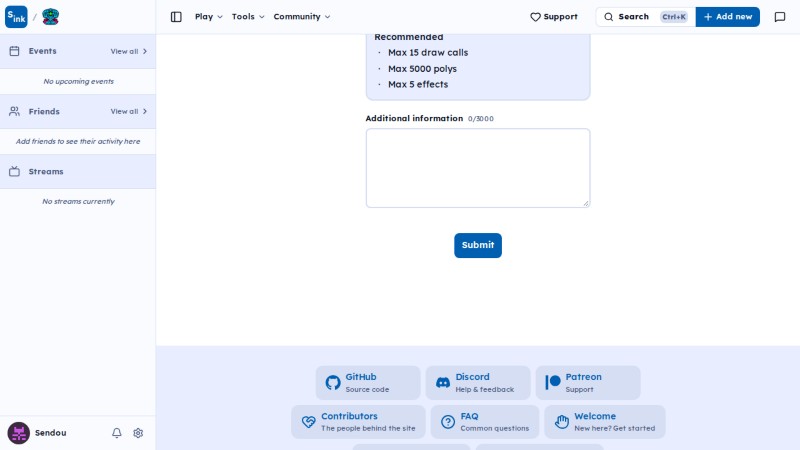
Task: Click the Additional information label
Action: (414, 118)
